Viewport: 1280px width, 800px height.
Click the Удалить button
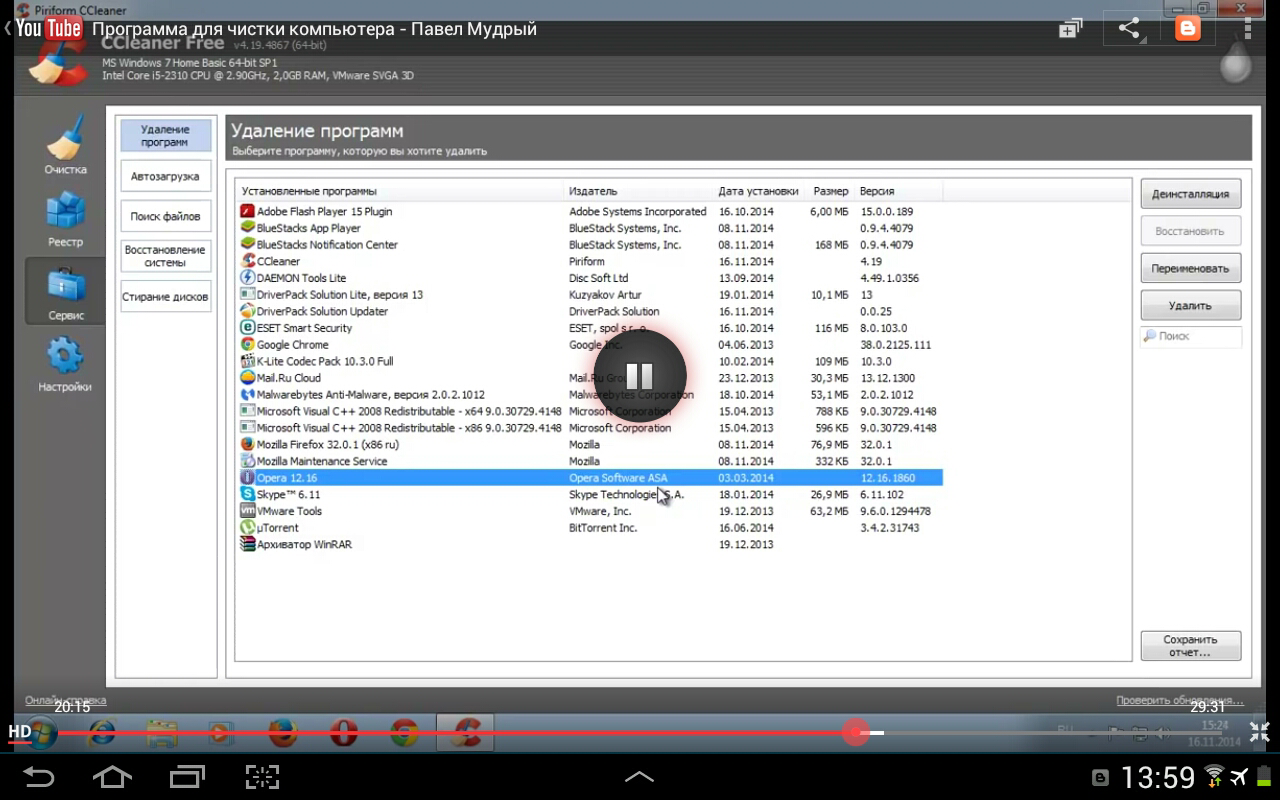(x=1190, y=305)
